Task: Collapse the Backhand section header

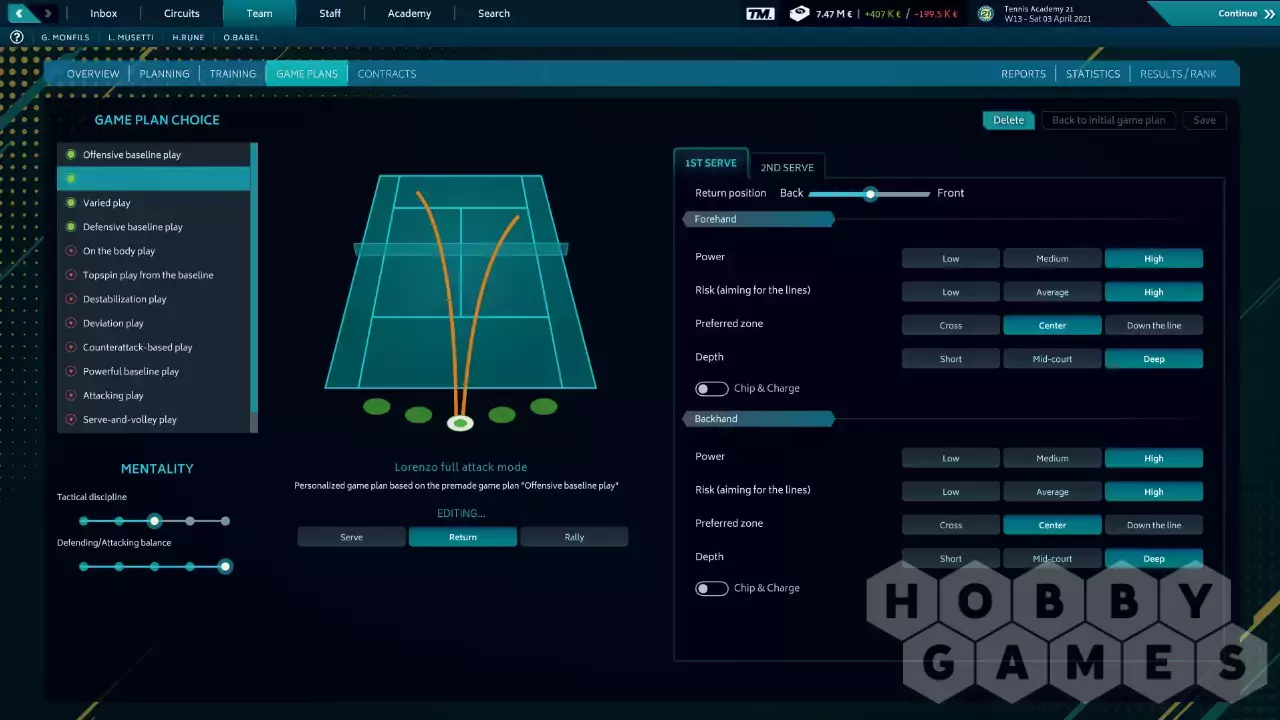Action: point(758,419)
